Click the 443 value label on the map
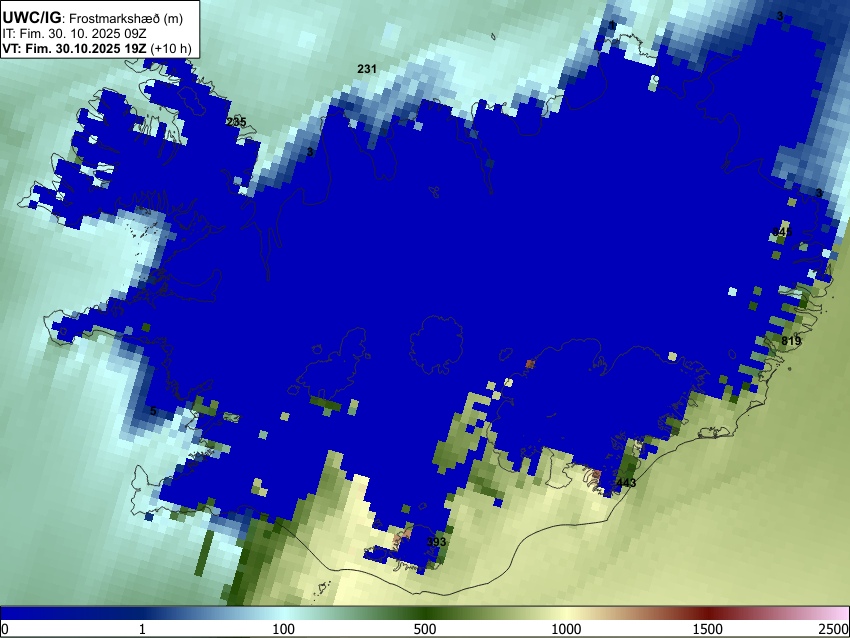The width and height of the screenshot is (850, 638). point(626,482)
